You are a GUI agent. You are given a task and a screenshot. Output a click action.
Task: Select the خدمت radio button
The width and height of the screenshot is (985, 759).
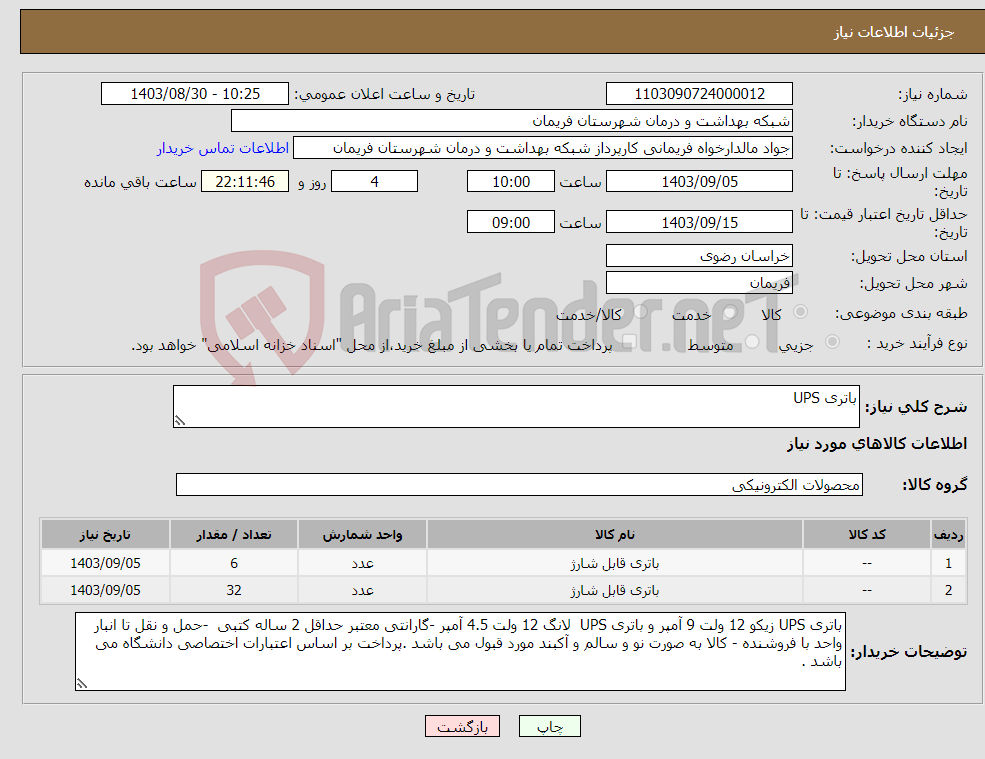point(729,312)
